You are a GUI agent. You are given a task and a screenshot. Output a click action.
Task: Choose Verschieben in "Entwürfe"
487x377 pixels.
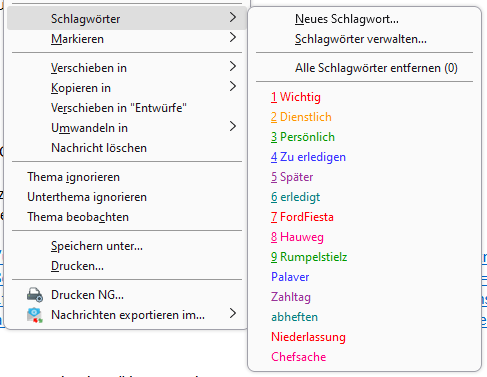click(119, 108)
